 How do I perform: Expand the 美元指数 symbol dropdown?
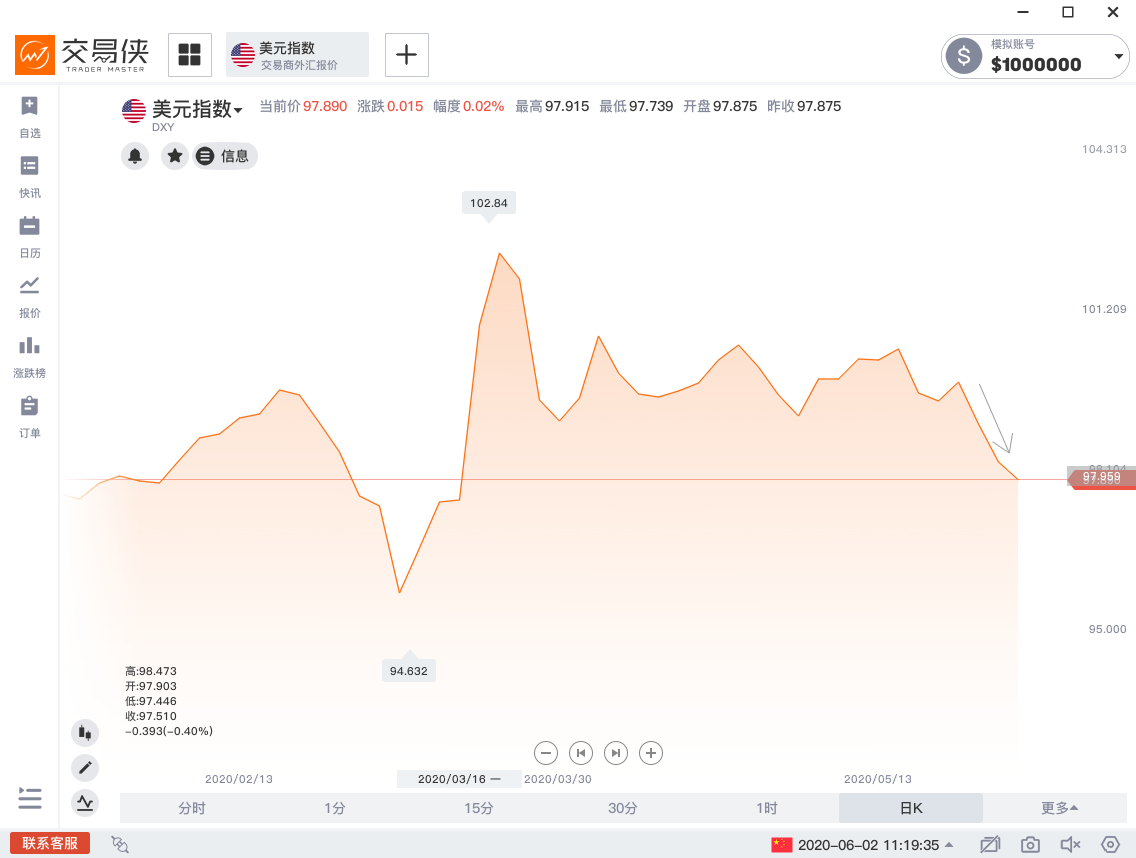click(238, 110)
